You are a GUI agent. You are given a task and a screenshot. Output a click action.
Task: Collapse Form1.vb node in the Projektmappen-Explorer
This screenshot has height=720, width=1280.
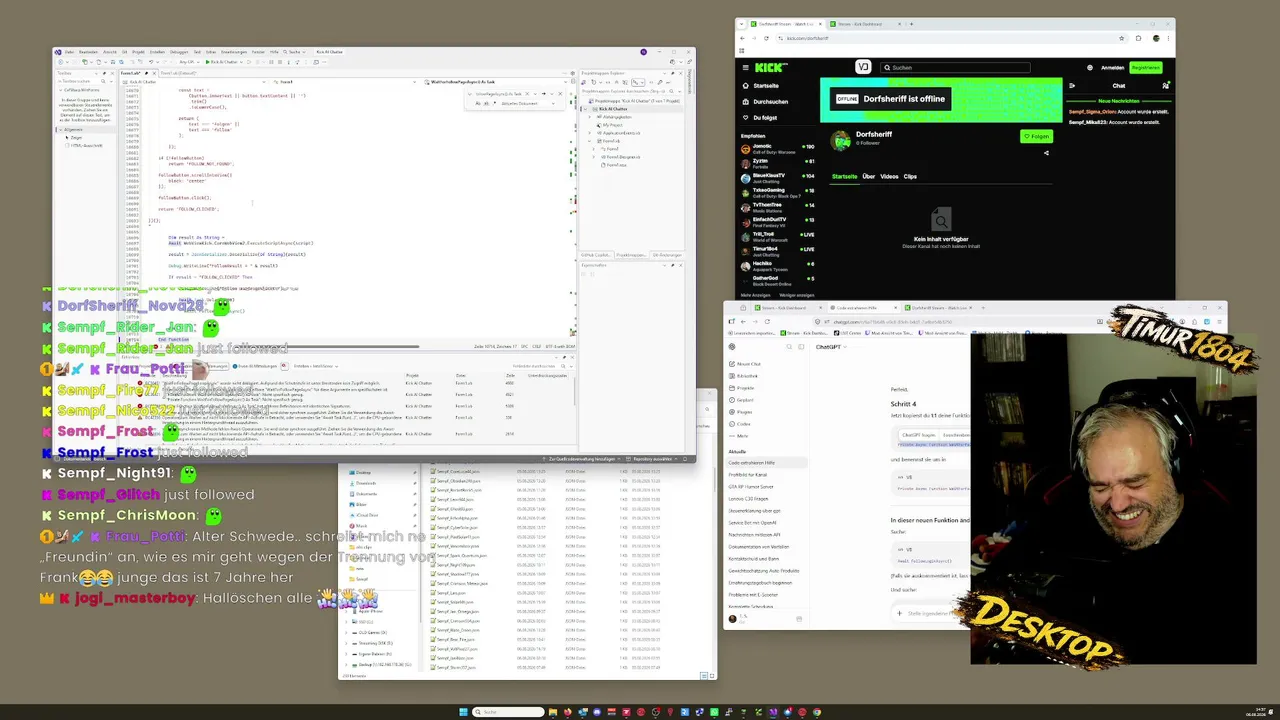[x=591, y=141]
